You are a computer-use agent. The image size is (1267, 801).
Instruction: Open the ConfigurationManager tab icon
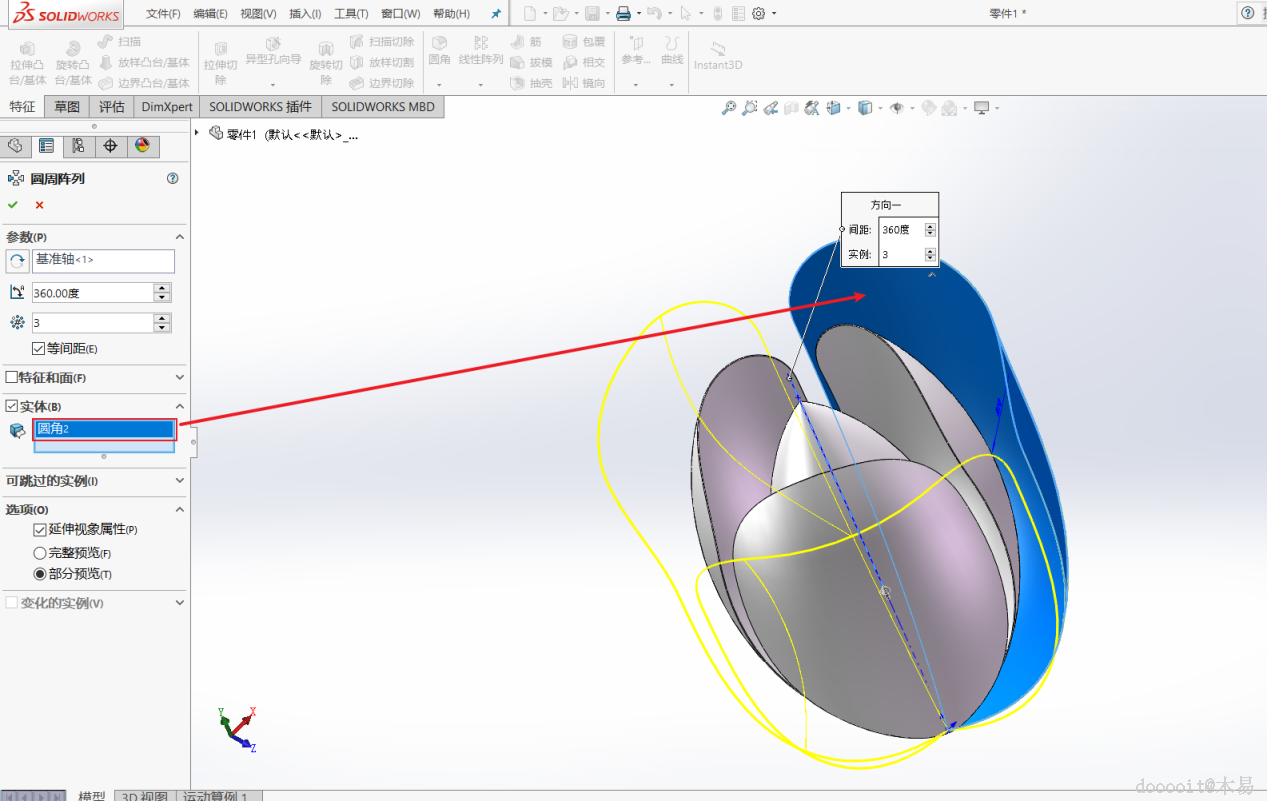pos(78,146)
